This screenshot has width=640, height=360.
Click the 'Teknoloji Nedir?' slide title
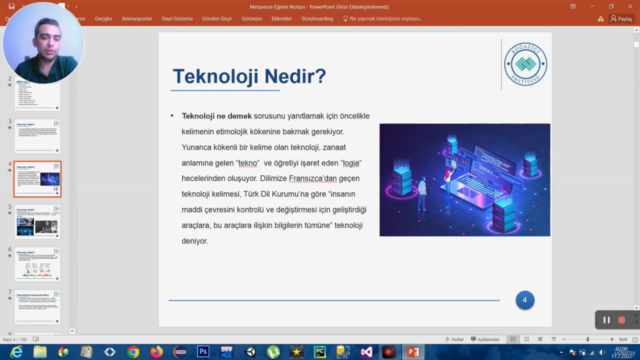coord(249,76)
